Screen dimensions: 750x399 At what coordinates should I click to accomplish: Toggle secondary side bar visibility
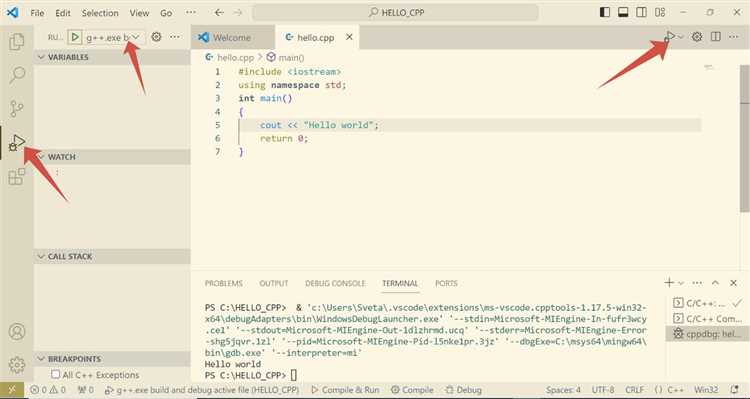pyautogui.click(x=641, y=12)
